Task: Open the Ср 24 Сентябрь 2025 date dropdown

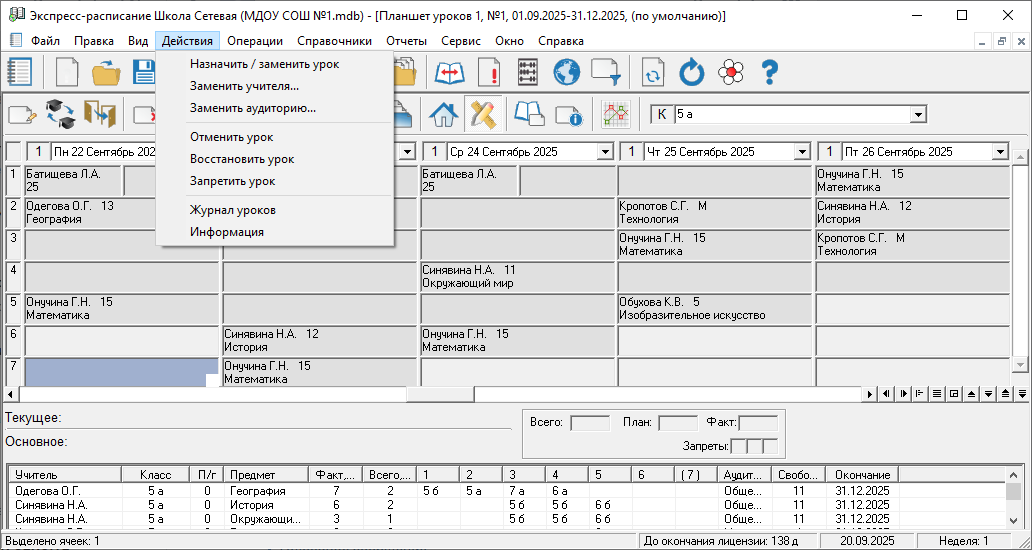Action: pos(604,152)
